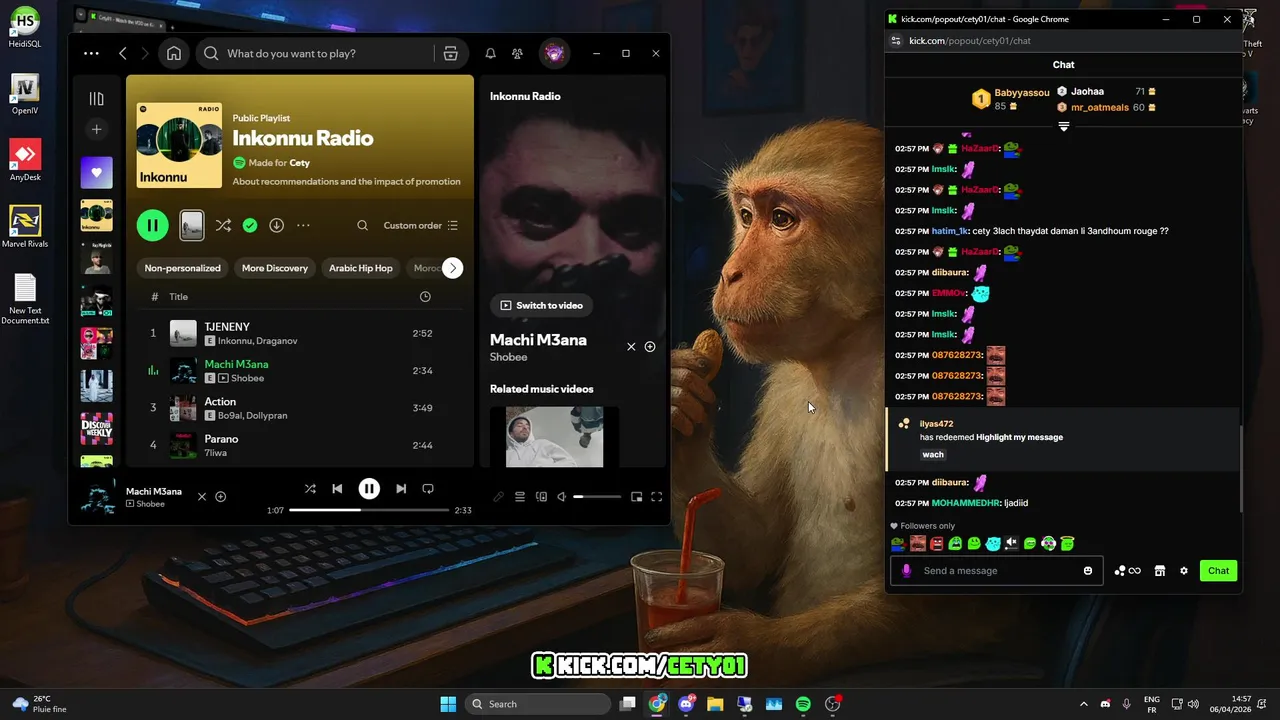
Task: Toggle saved-to-library green checkmark
Action: [250, 225]
